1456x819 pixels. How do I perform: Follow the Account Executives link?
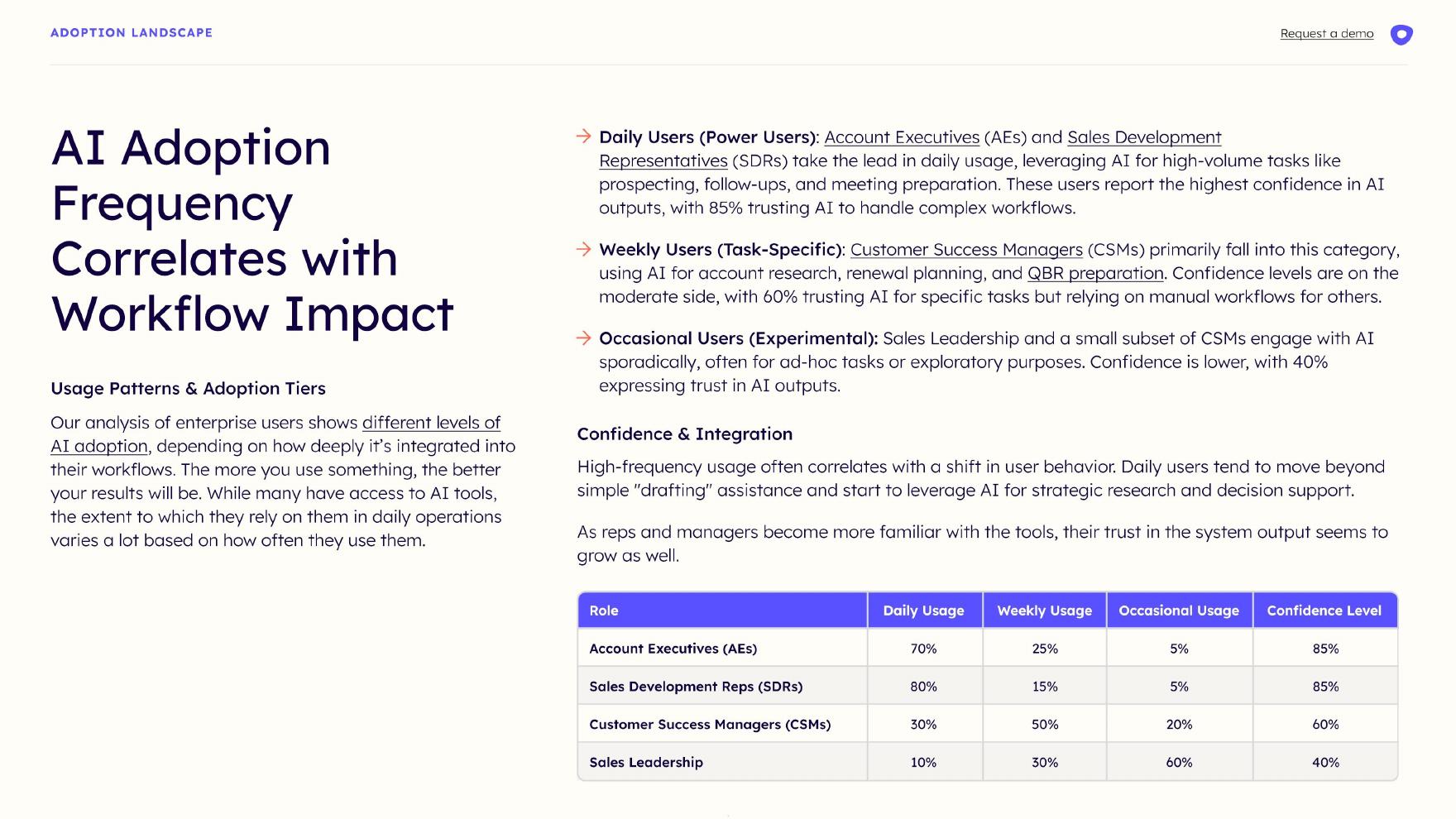point(902,137)
